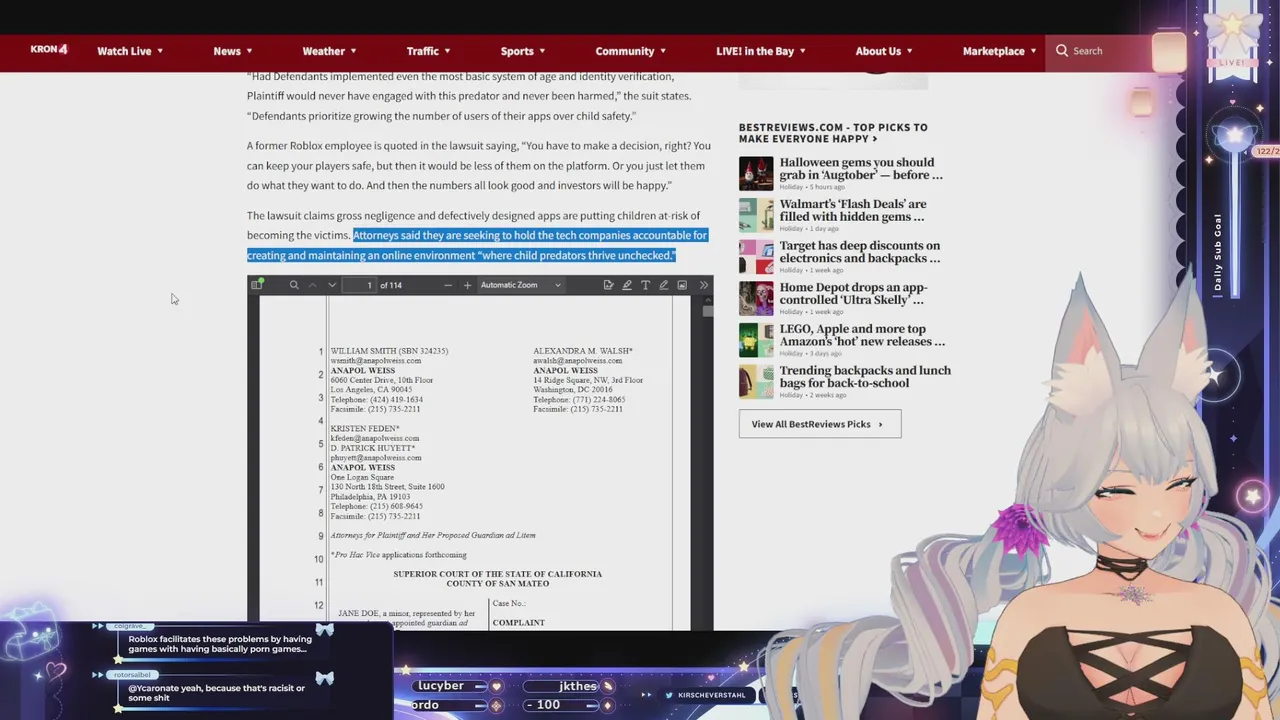Open Target deep discounts article

pyautogui.click(x=860, y=252)
